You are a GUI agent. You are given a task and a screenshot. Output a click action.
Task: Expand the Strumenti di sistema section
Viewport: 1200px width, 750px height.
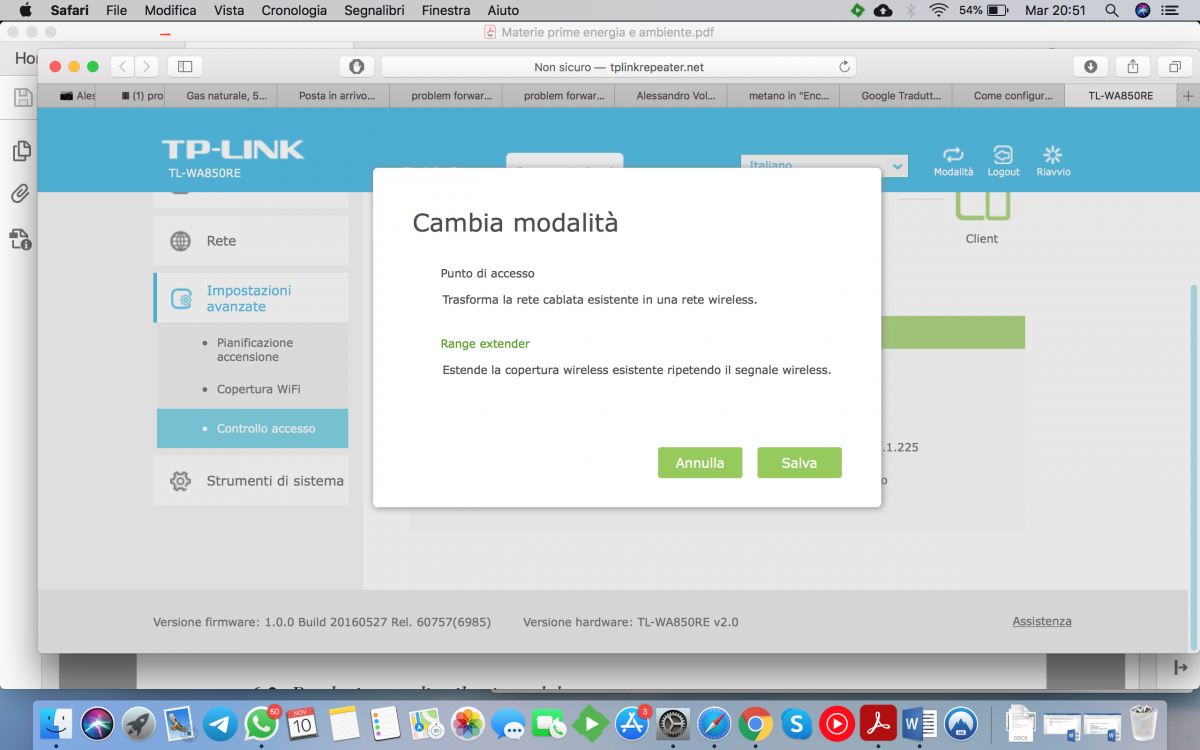point(250,481)
